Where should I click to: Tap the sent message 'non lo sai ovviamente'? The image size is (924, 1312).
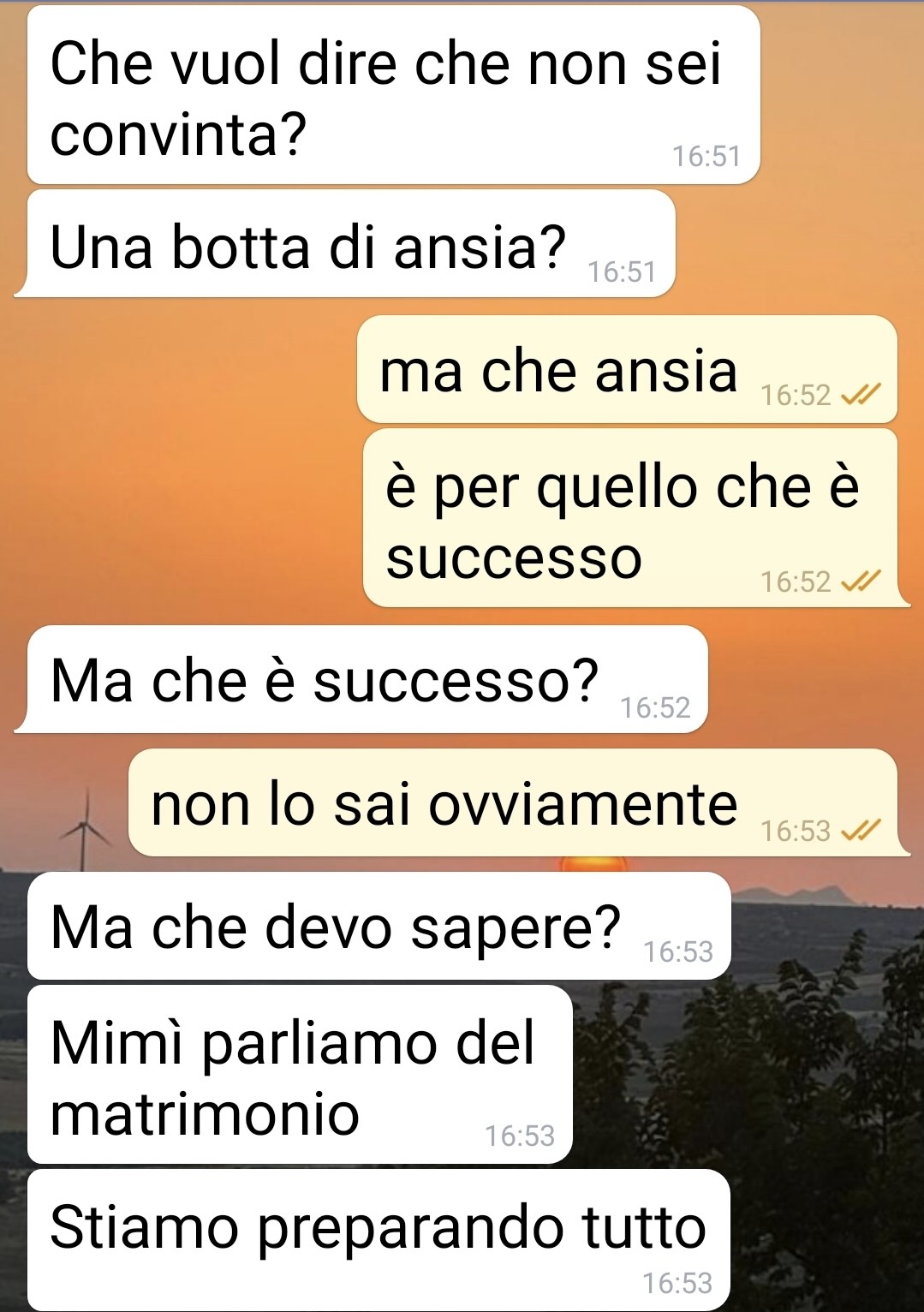[x=519, y=802]
